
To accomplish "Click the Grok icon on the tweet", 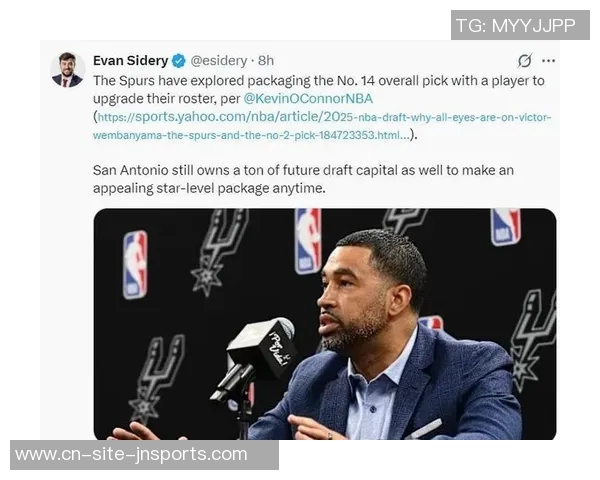I will [525, 61].
